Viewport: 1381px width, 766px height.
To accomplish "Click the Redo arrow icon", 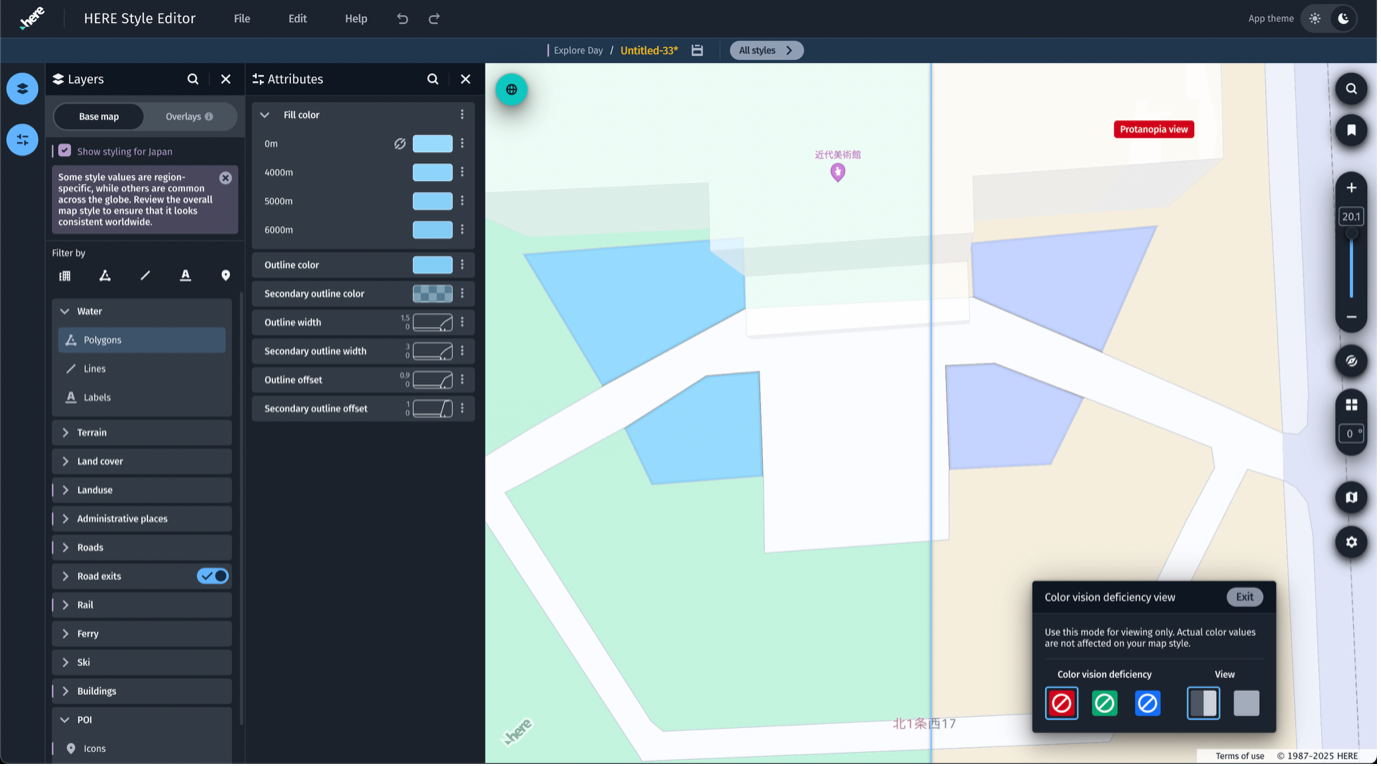I will tap(435, 19).
